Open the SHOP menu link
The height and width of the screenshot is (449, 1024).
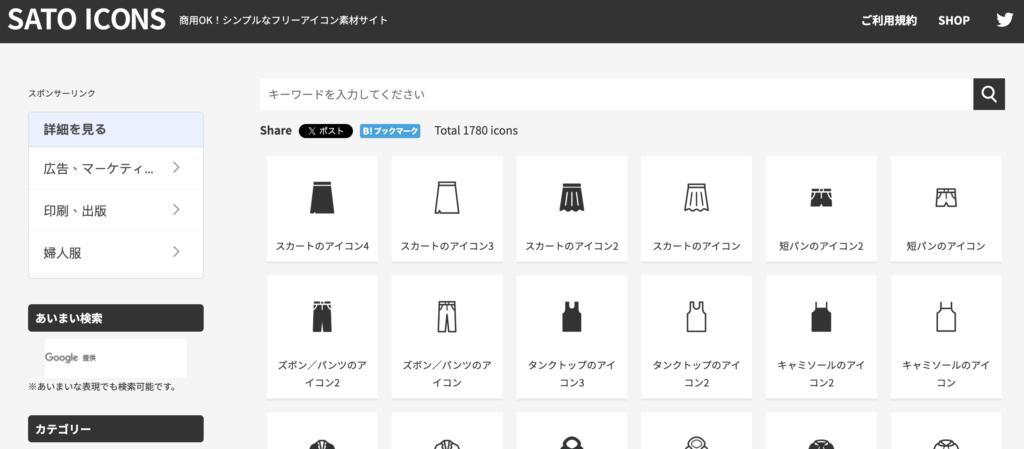click(953, 20)
